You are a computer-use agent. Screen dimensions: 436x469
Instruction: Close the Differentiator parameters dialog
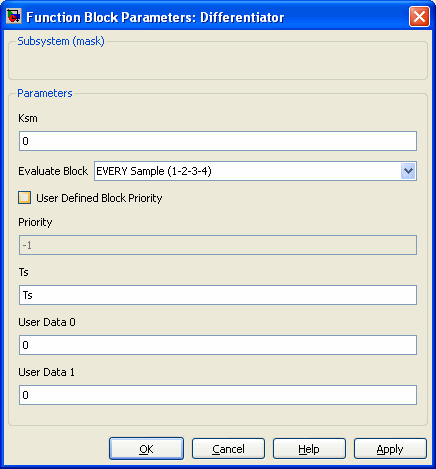click(419, 17)
